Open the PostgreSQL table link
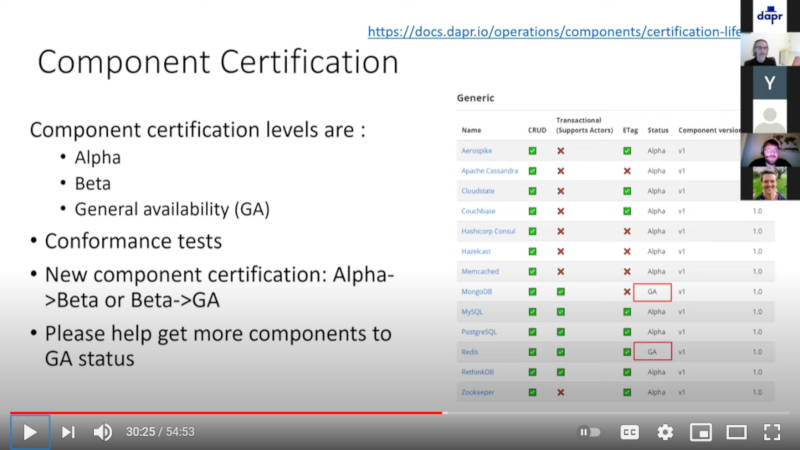800x450 pixels. (479, 332)
